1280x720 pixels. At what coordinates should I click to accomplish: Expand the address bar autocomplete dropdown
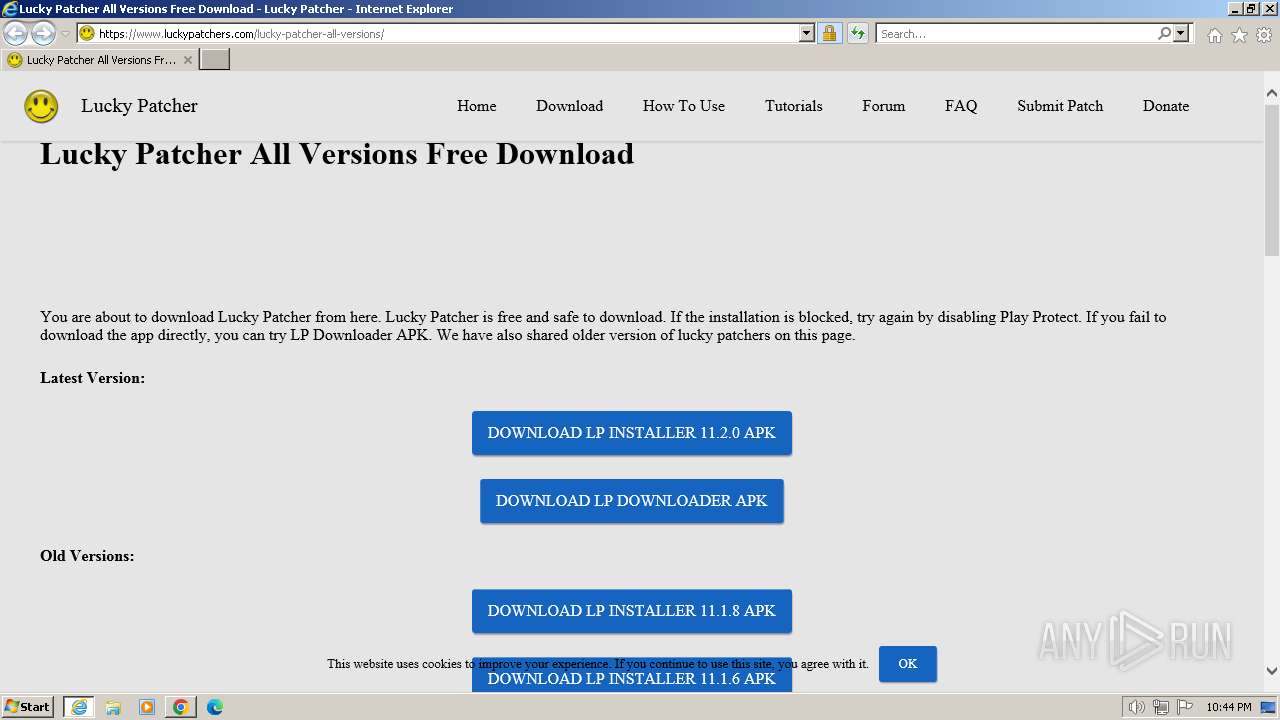[x=807, y=33]
